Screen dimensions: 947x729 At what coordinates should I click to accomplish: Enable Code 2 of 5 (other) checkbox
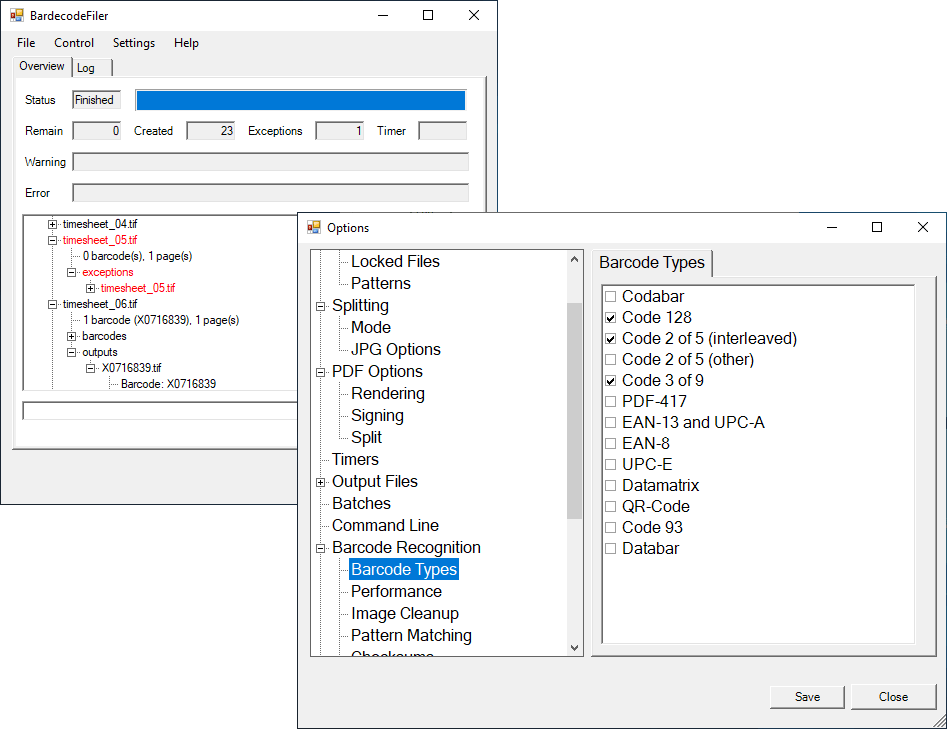tap(611, 359)
